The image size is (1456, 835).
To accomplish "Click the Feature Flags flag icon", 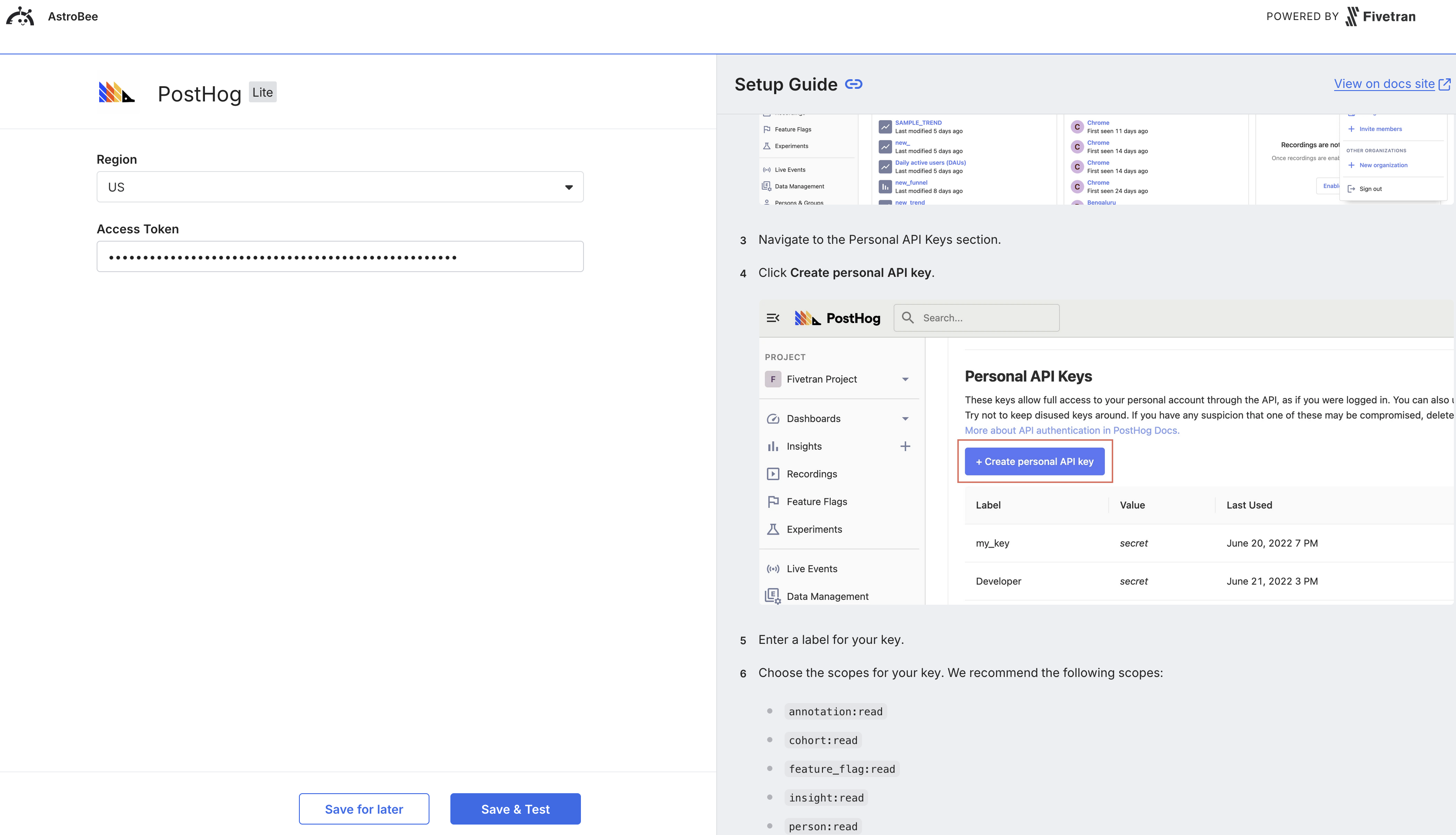I will [x=773, y=501].
